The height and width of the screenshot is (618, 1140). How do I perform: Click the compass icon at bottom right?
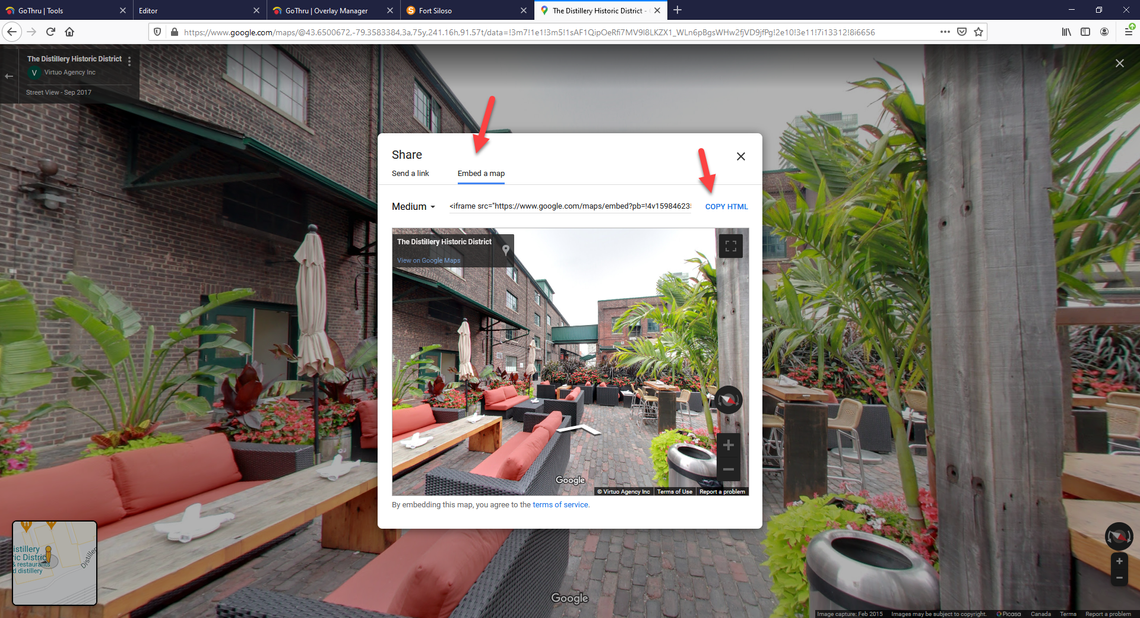point(1118,536)
